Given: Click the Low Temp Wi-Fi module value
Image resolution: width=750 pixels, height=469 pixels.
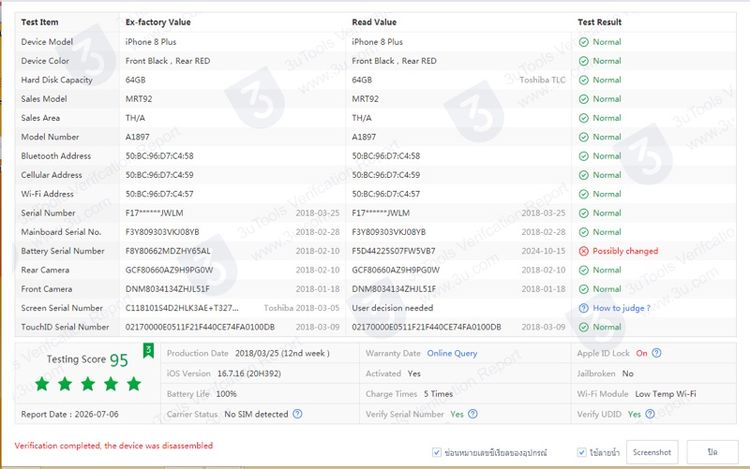Looking at the screenshot, I should [x=666, y=394].
